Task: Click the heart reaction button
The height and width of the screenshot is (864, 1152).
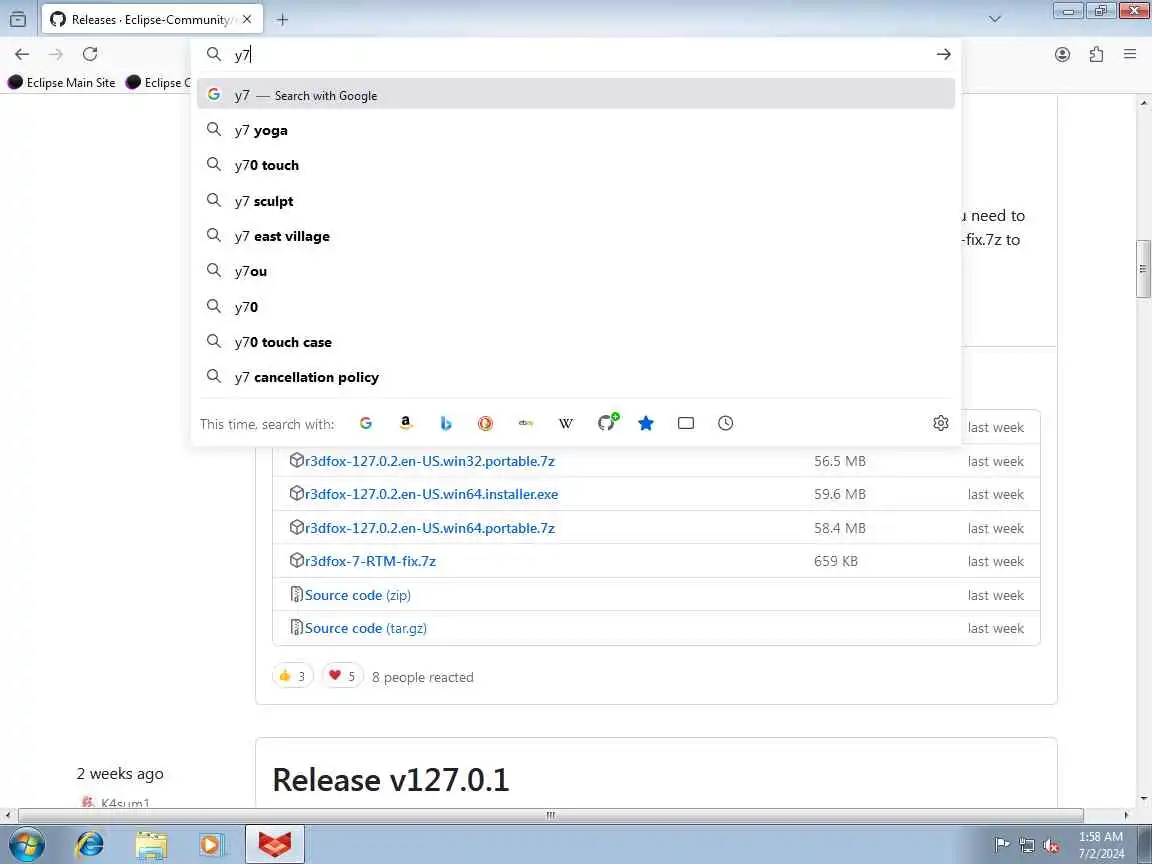Action: [342, 676]
